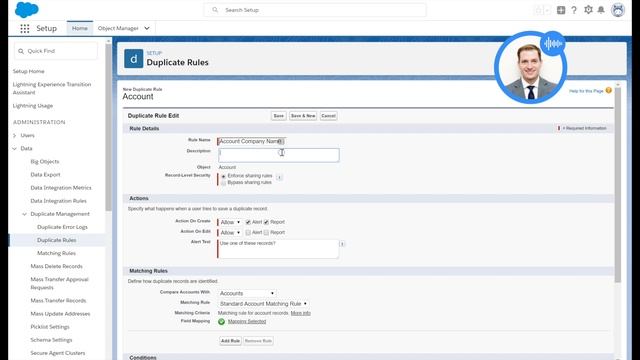
Task: Switch to the Home tab
Action: pyautogui.click(x=80, y=28)
